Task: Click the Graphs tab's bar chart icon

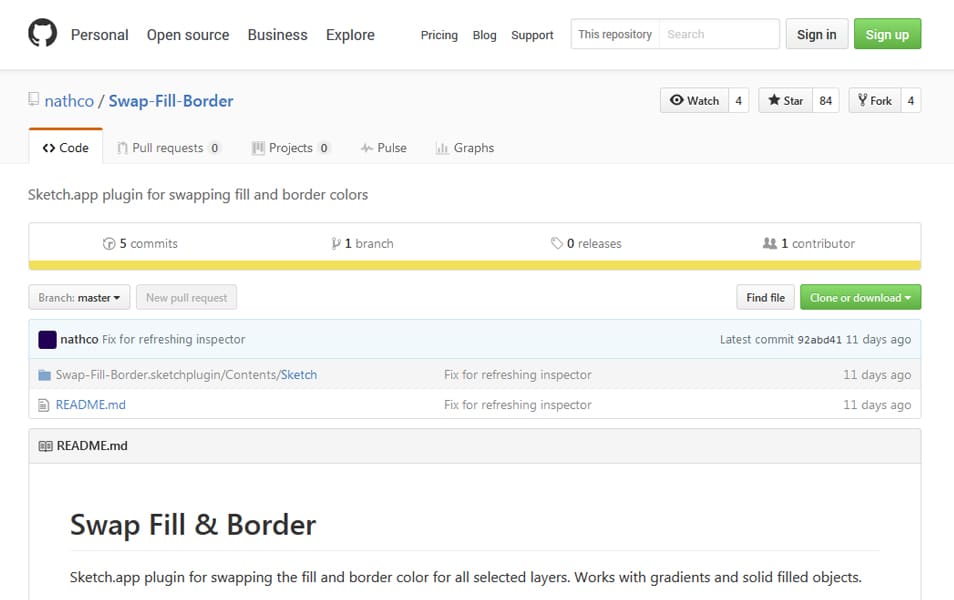Action: pos(442,148)
